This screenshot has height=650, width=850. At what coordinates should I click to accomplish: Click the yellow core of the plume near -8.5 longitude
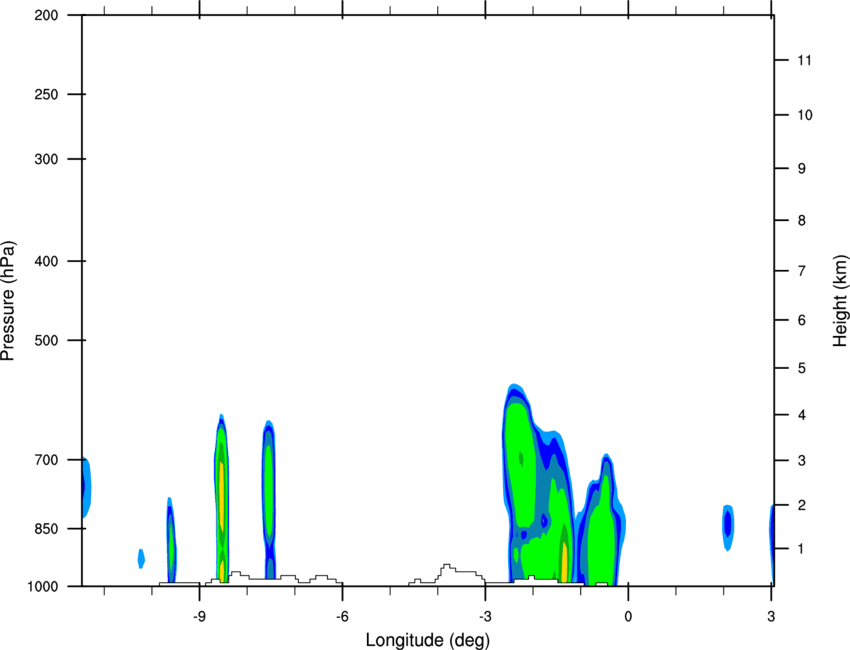pyautogui.click(x=221, y=496)
